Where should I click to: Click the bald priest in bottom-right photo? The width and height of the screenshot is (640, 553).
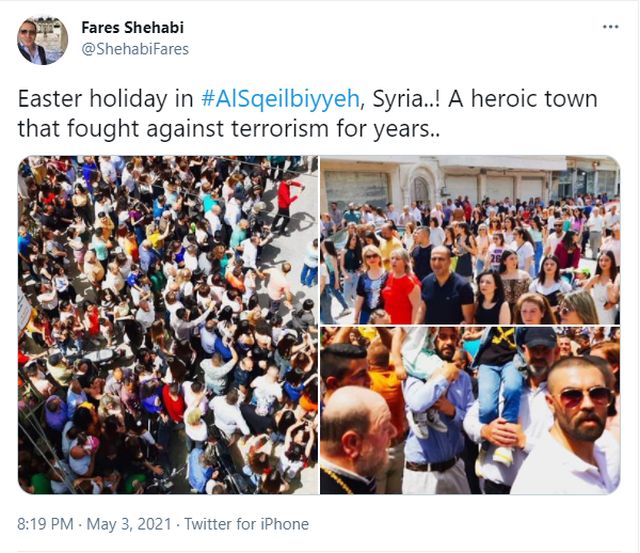pos(358,441)
